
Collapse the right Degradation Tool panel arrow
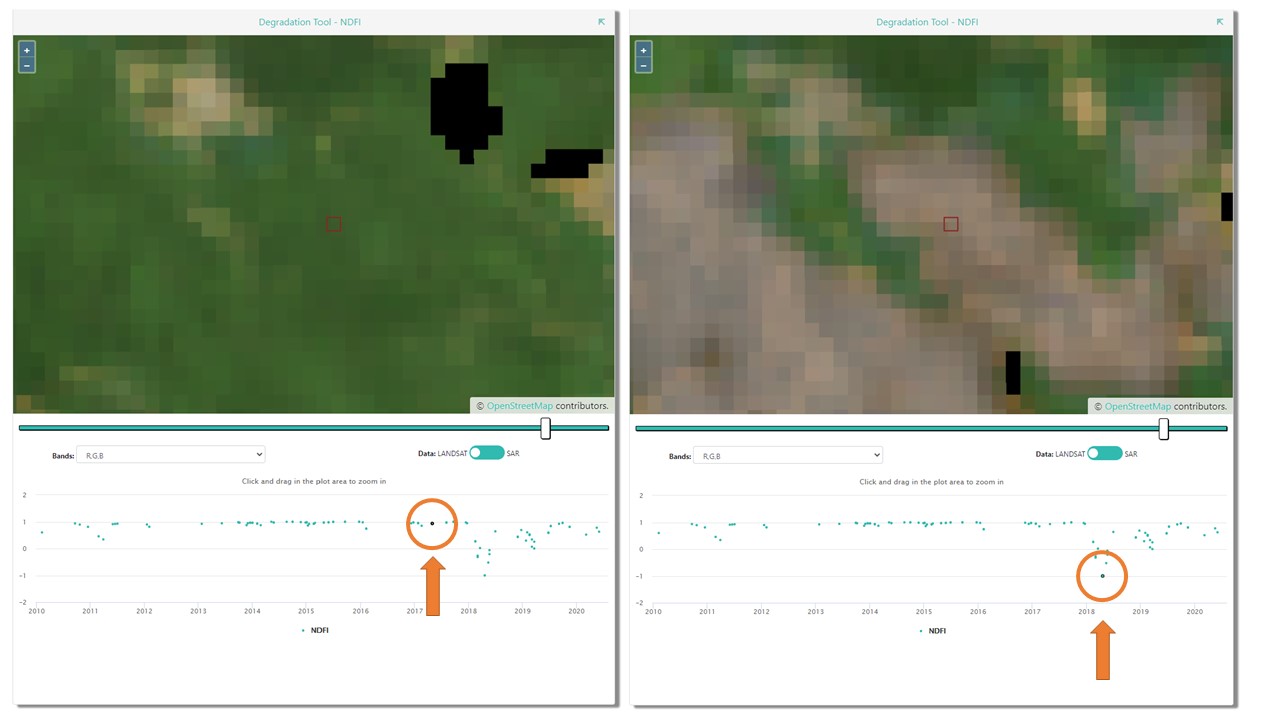point(1219,21)
